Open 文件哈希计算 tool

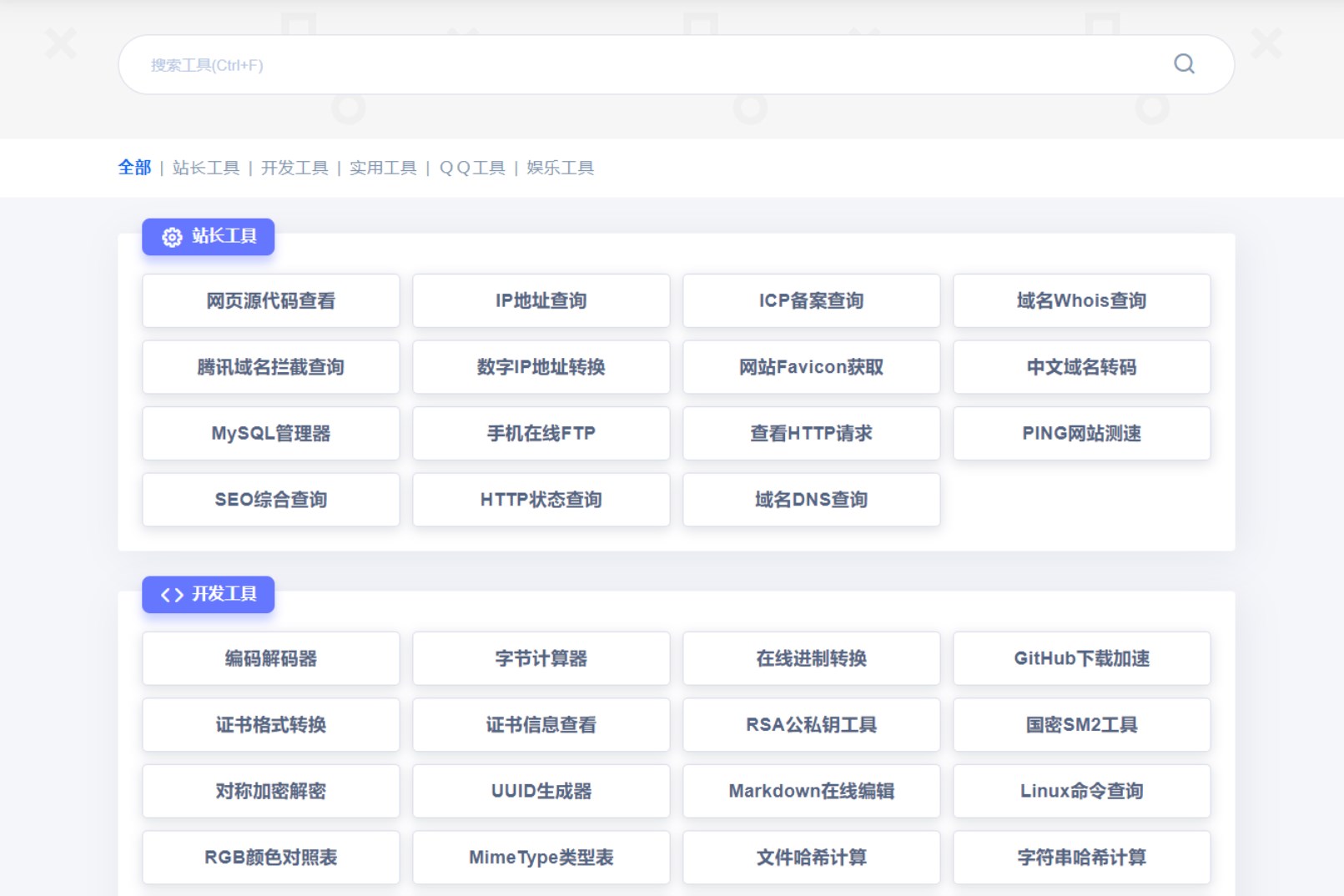[x=812, y=858]
